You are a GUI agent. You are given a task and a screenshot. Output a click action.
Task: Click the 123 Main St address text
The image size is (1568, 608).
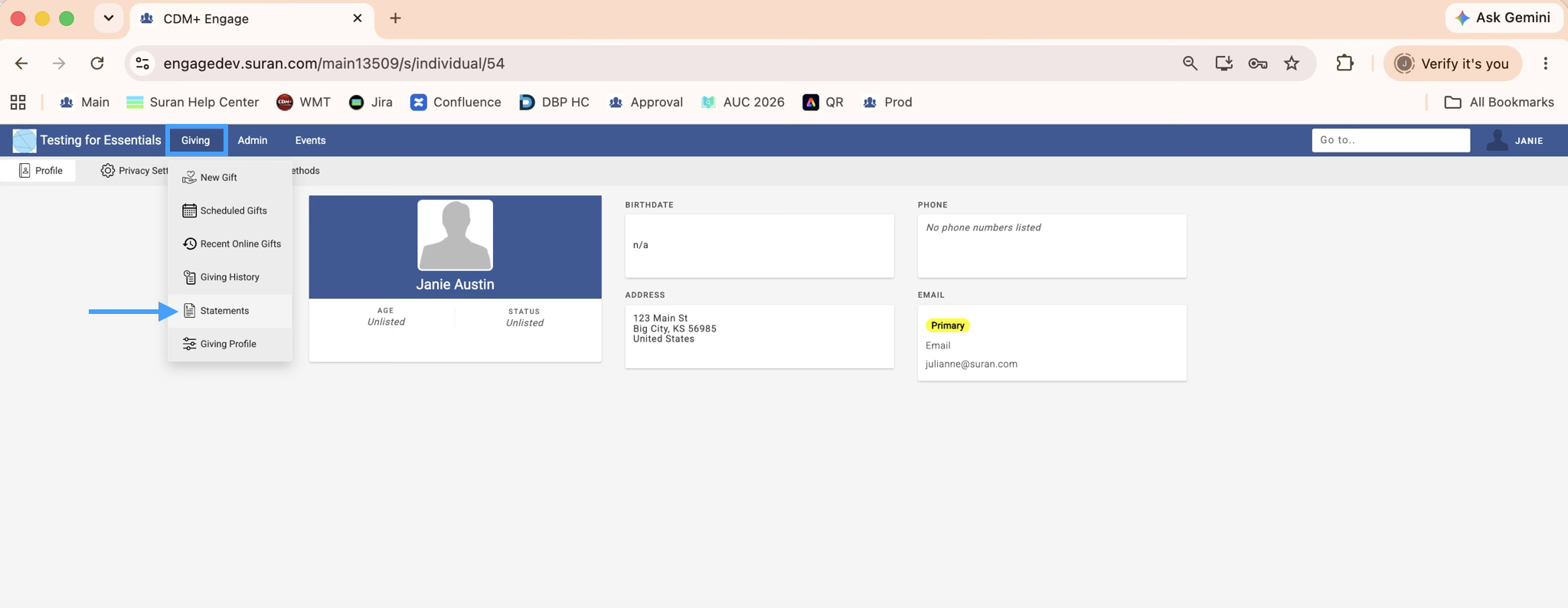[x=661, y=318]
